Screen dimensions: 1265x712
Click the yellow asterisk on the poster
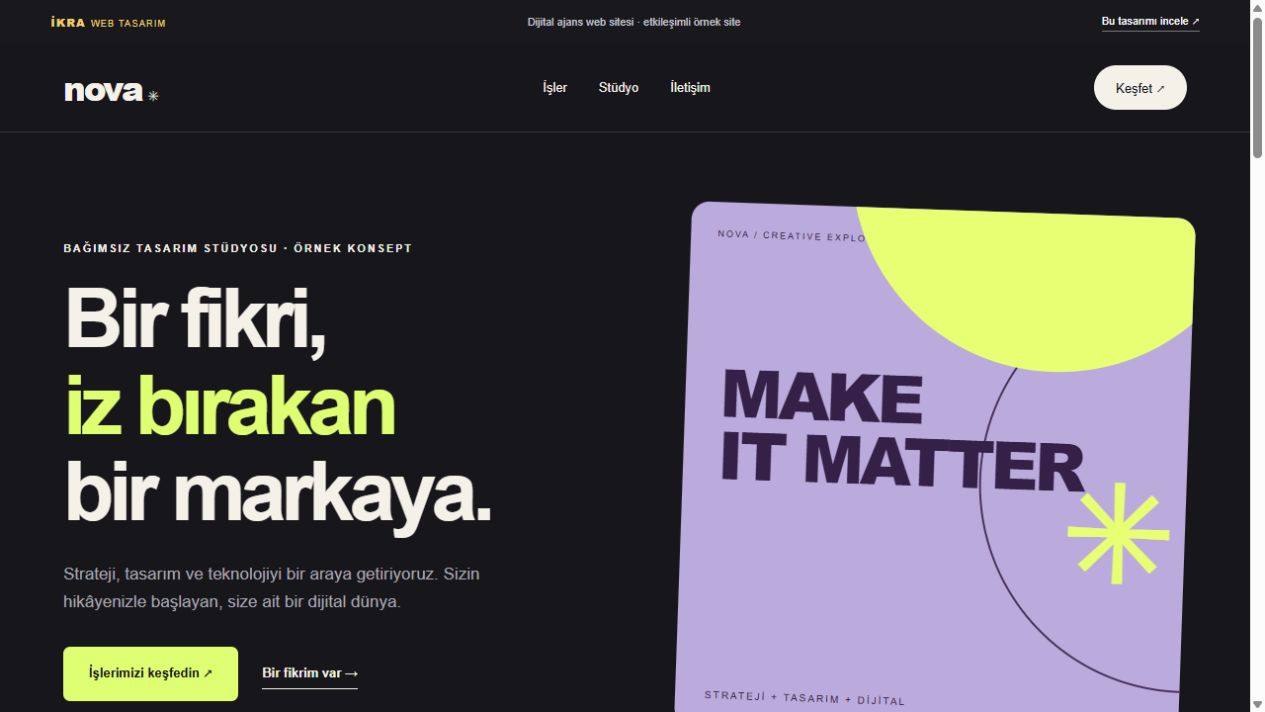[x=1118, y=533]
